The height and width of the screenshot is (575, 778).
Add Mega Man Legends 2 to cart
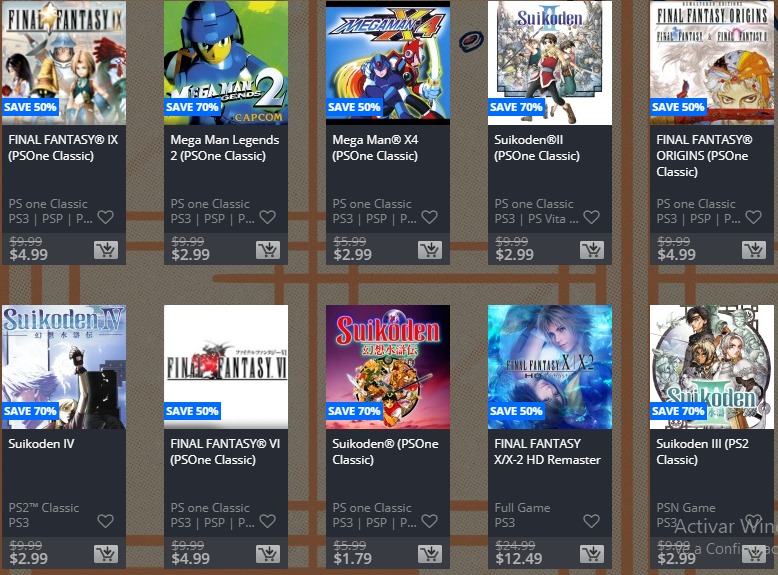tap(268, 250)
